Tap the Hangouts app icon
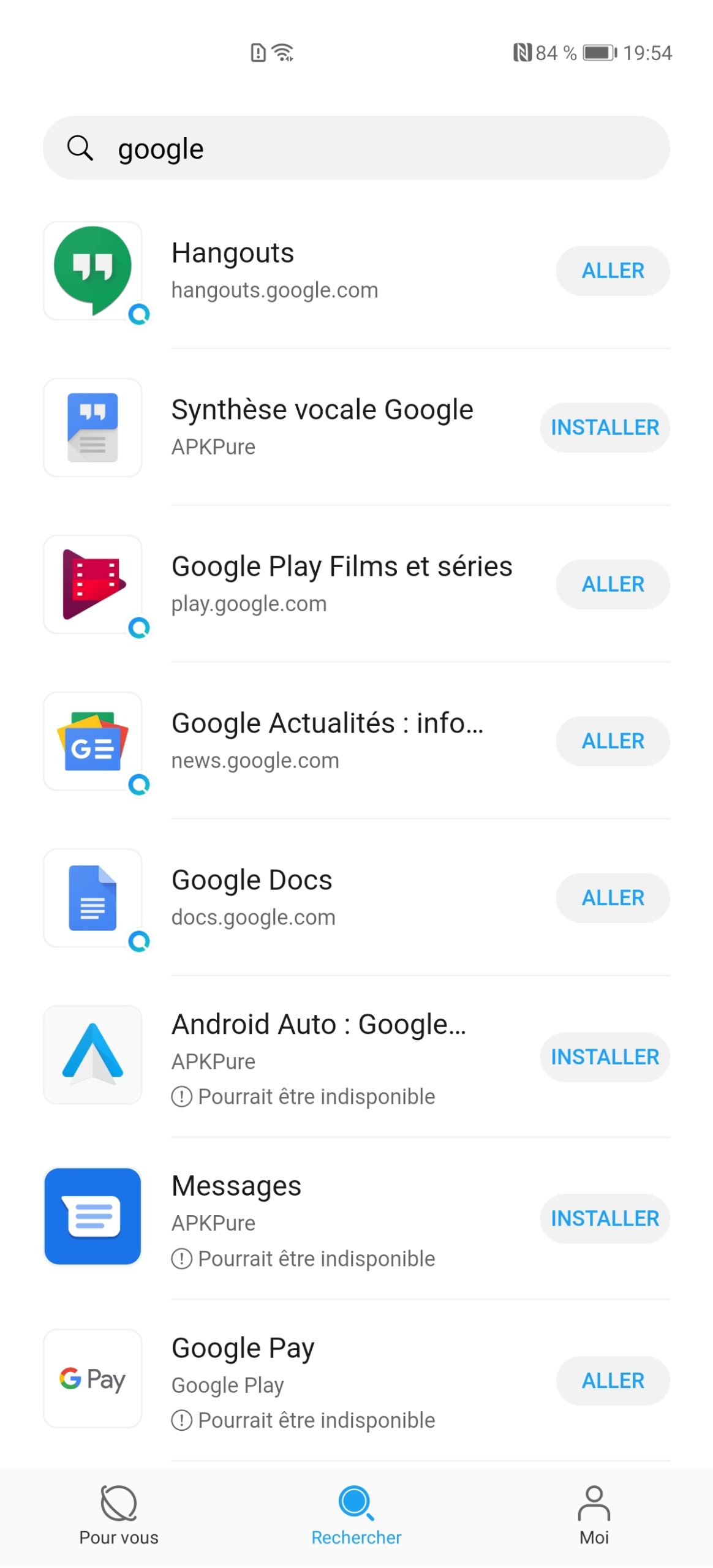This screenshot has height=1568, width=713. point(92,270)
